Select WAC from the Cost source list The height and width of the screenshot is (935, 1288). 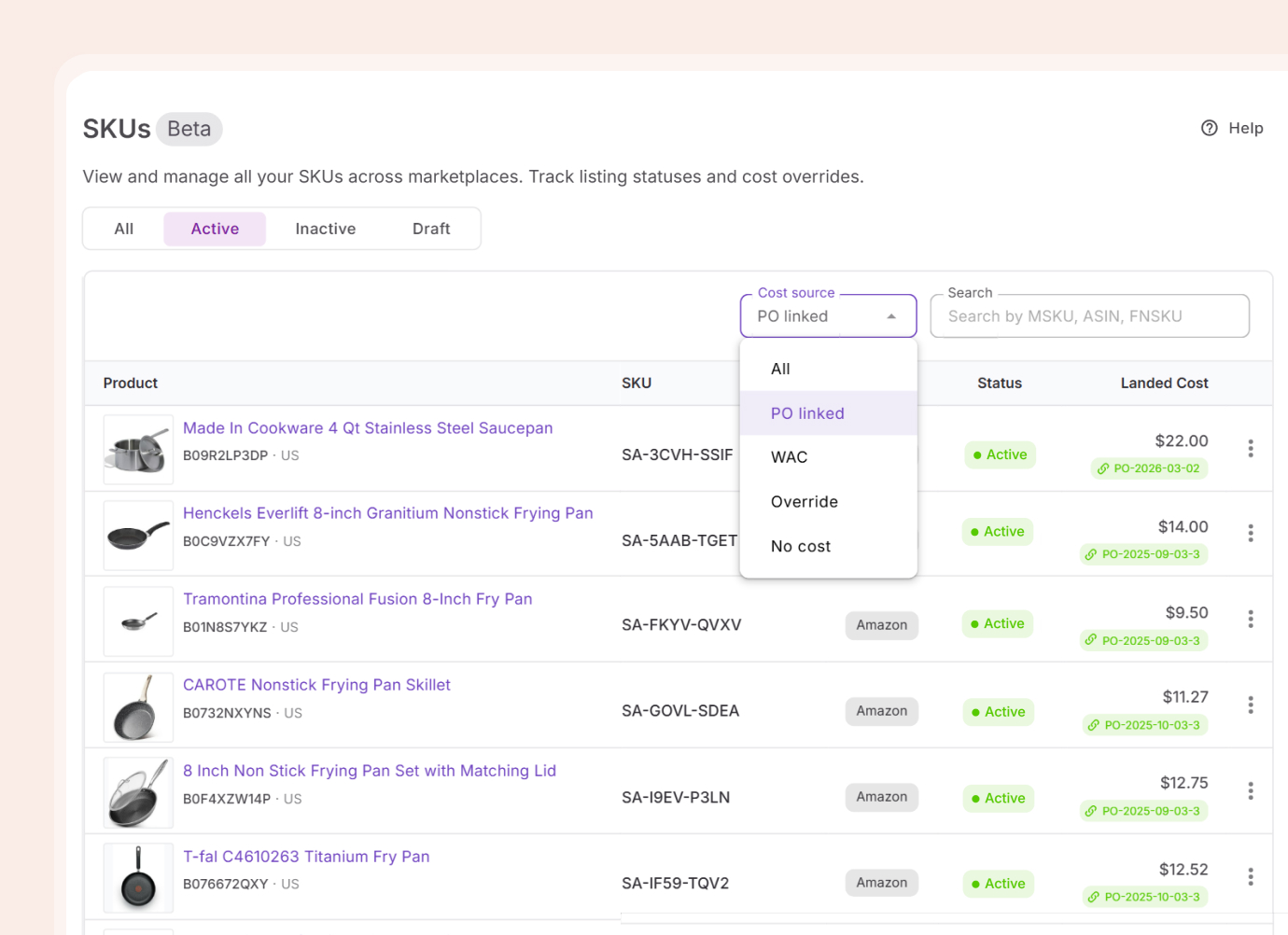coord(789,456)
